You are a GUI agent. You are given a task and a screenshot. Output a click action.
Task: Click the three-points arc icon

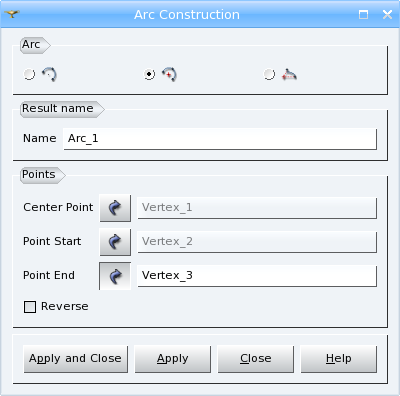[49, 74]
